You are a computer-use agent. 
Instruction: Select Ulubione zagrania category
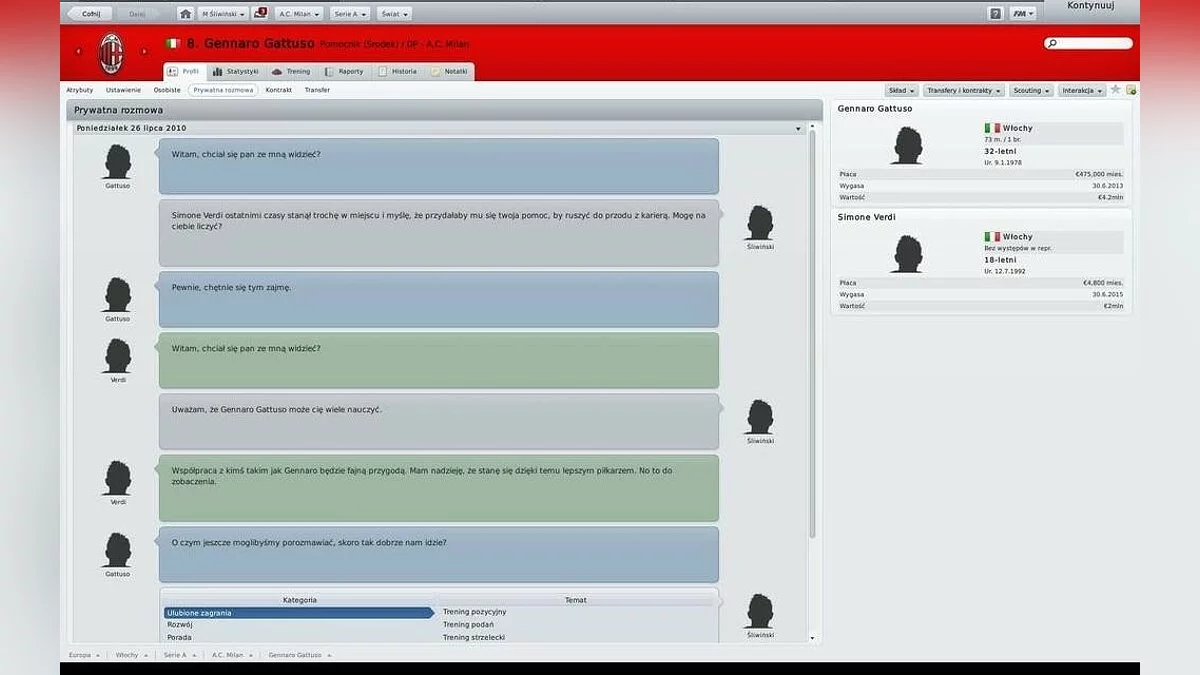pyautogui.click(x=299, y=612)
